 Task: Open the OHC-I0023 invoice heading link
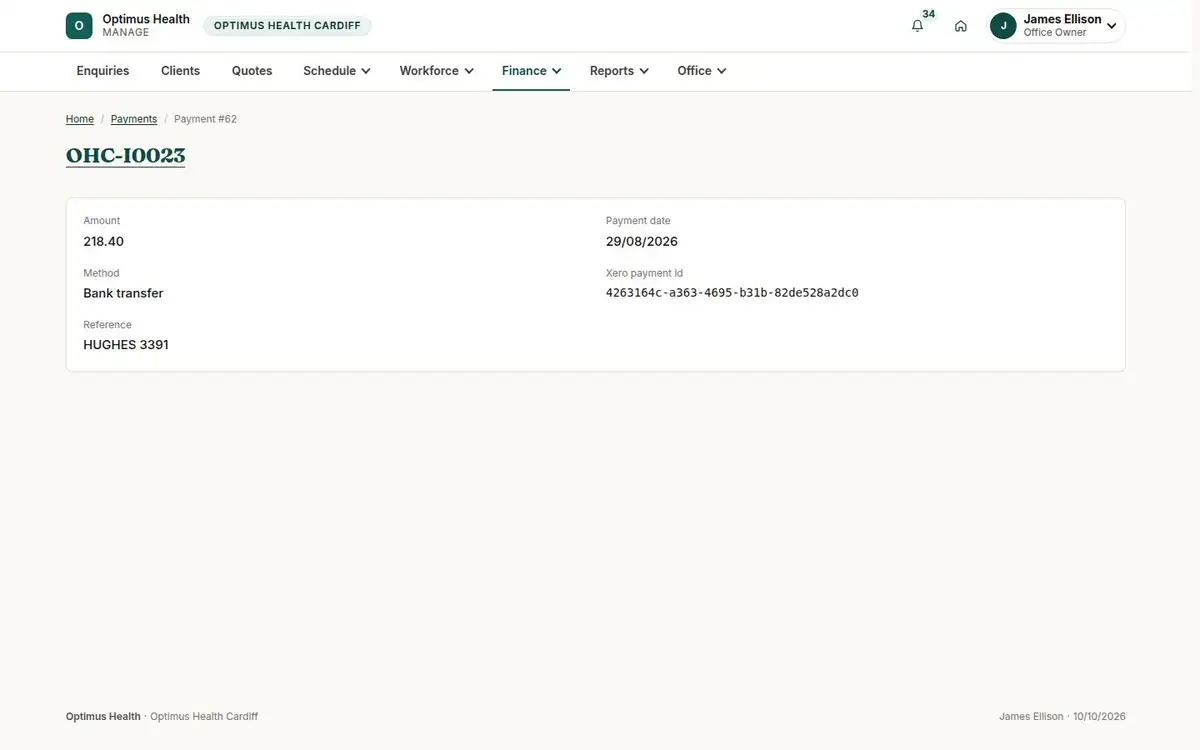tap(126, 156)
